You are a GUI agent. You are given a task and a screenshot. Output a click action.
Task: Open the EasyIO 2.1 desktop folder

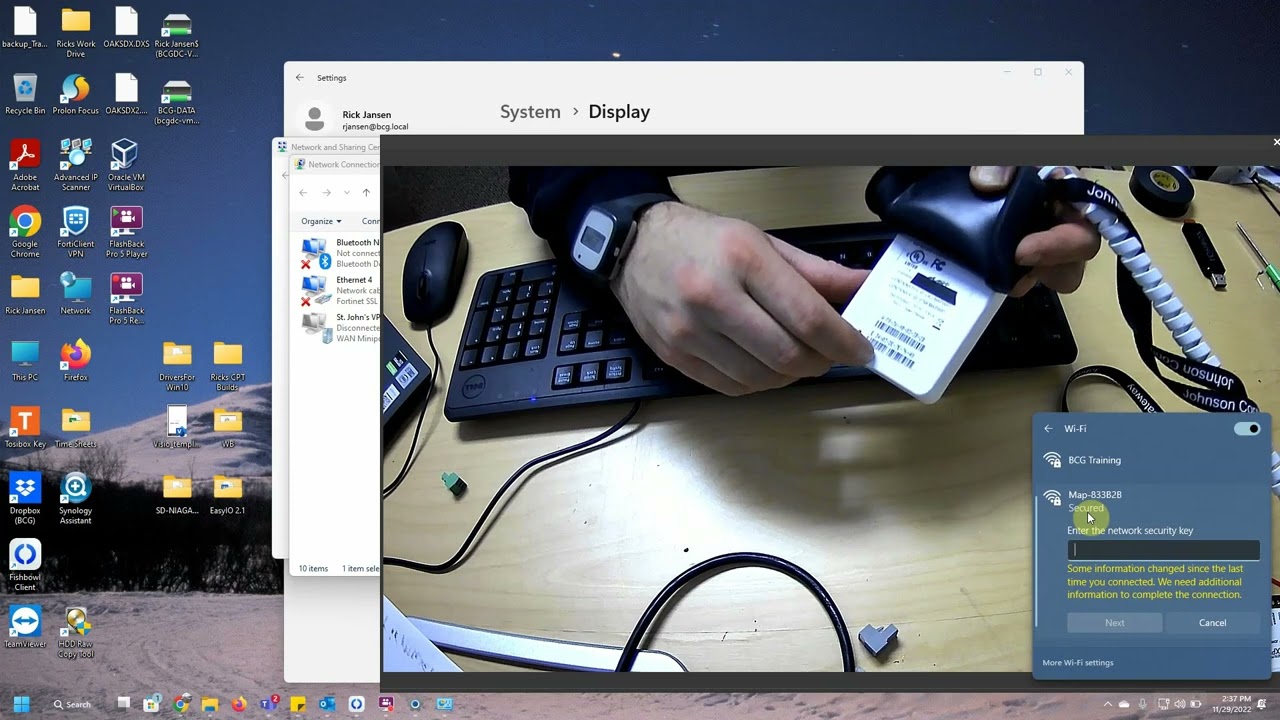coord(227,495)
